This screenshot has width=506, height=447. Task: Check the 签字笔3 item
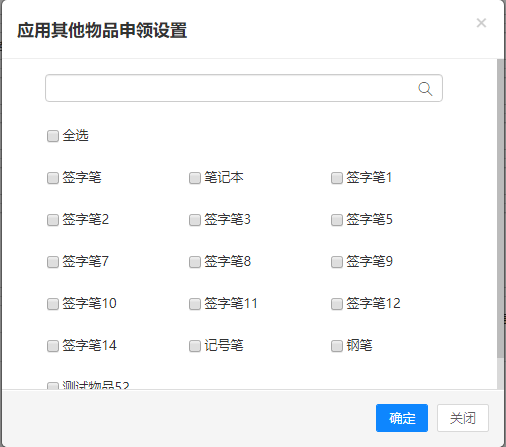coord(195,220)
